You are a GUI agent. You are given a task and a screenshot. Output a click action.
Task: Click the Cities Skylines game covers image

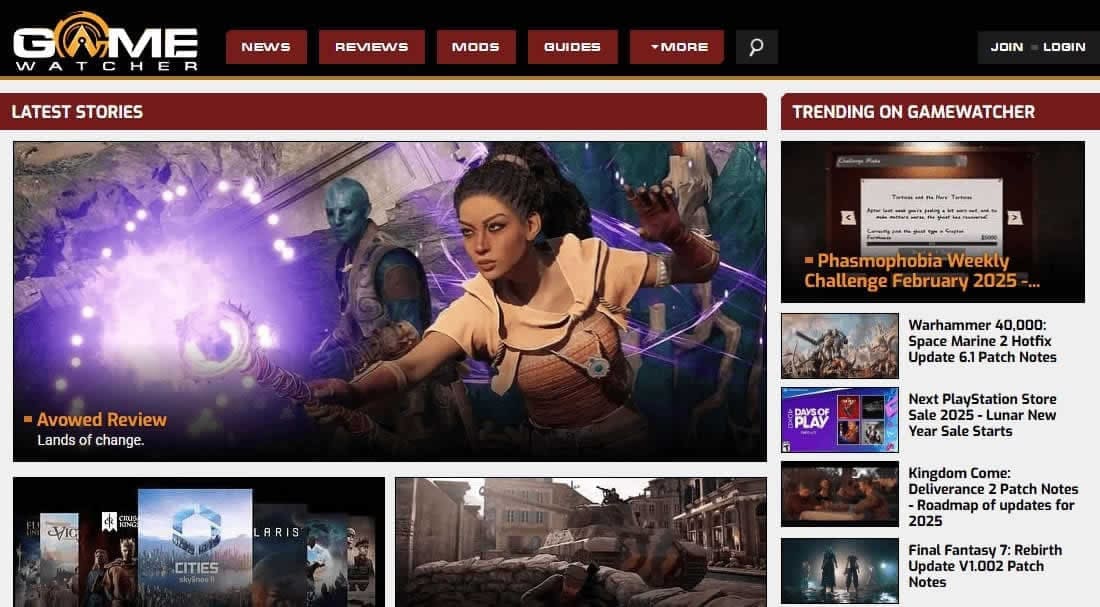pos(198,542)
